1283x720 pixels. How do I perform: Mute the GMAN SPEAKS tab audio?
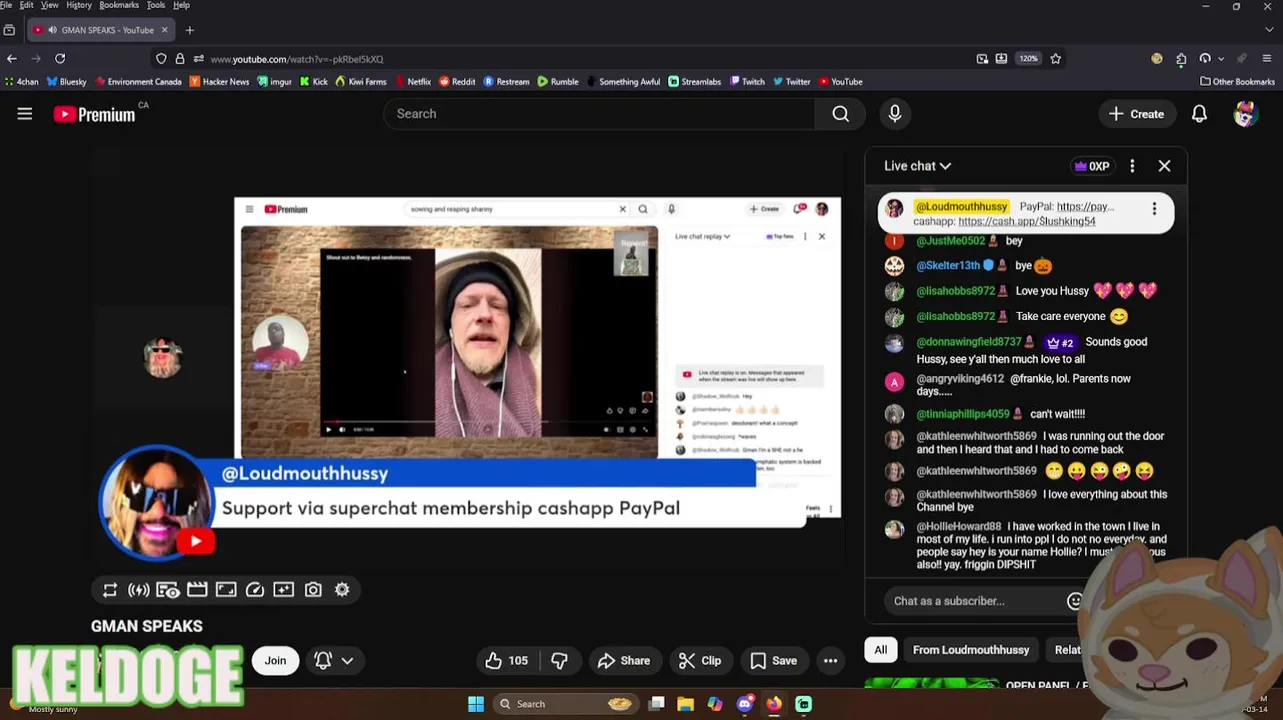[52, 30]
